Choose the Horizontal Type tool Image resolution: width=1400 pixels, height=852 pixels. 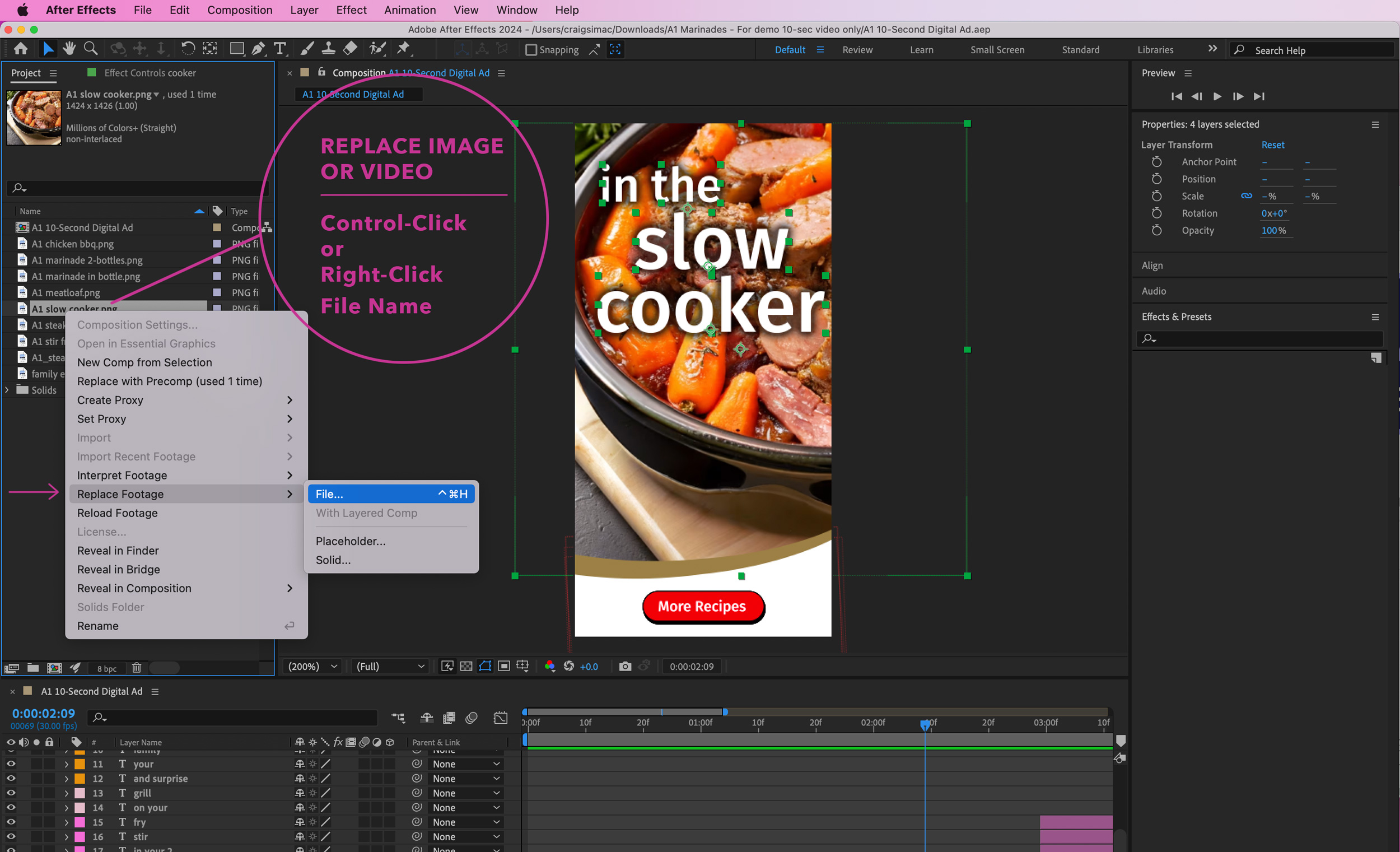[x=280, y=48]
